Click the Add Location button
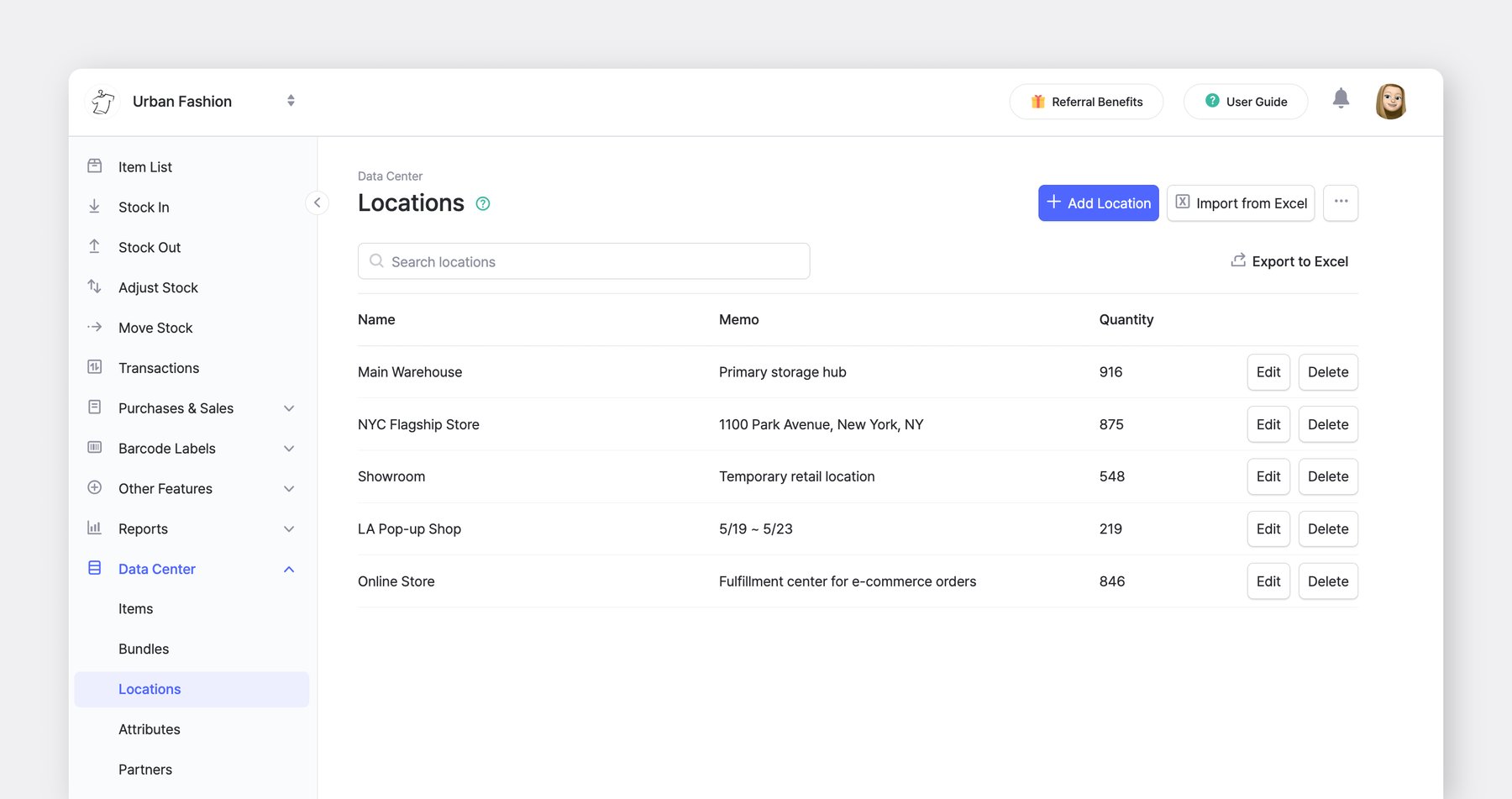This screenshot has width=1512, height=799. click(1098, 203)
